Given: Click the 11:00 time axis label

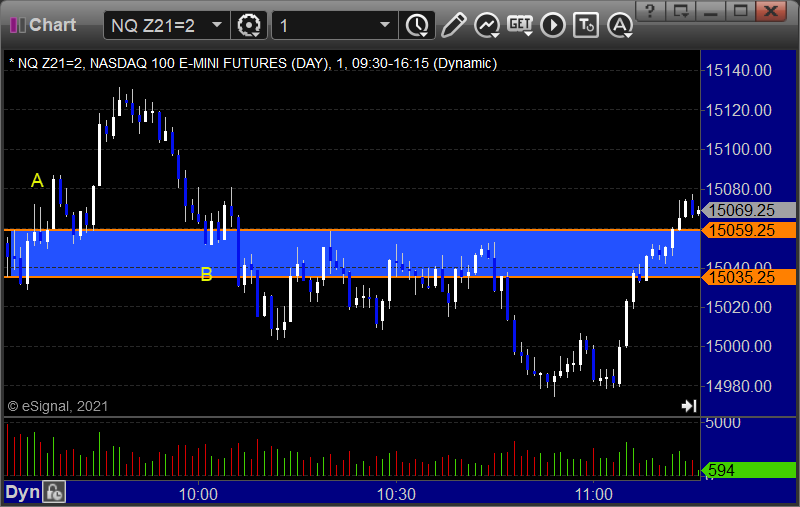Looking at the screenshot, I should pos(593,494).
